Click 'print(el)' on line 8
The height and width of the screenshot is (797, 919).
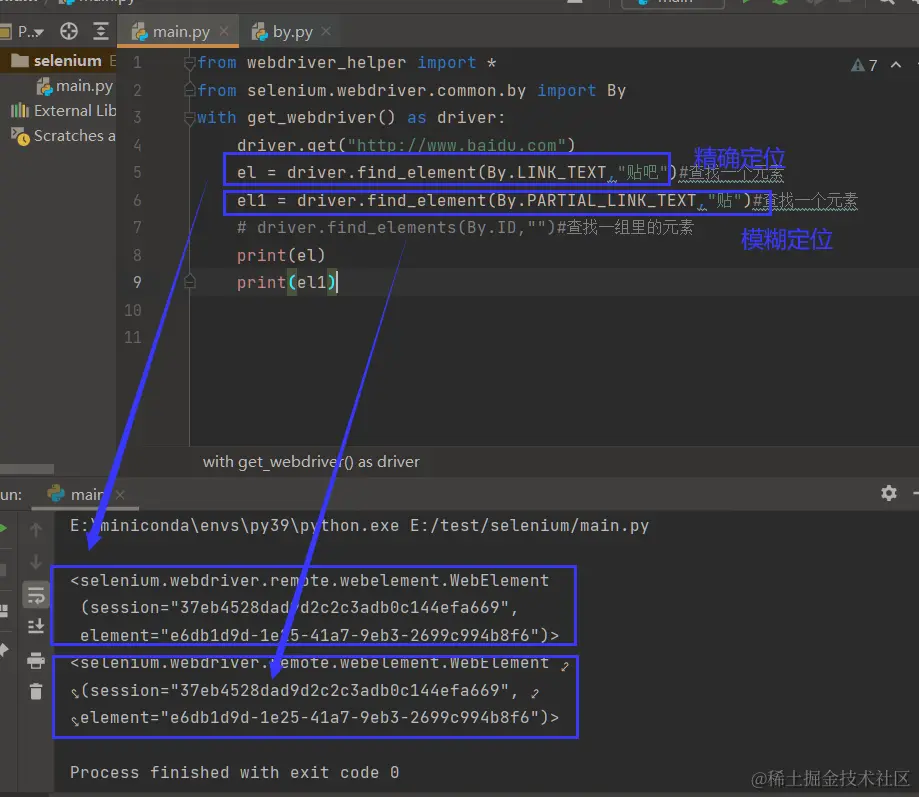pyautogui.click(x=281, y=256)
